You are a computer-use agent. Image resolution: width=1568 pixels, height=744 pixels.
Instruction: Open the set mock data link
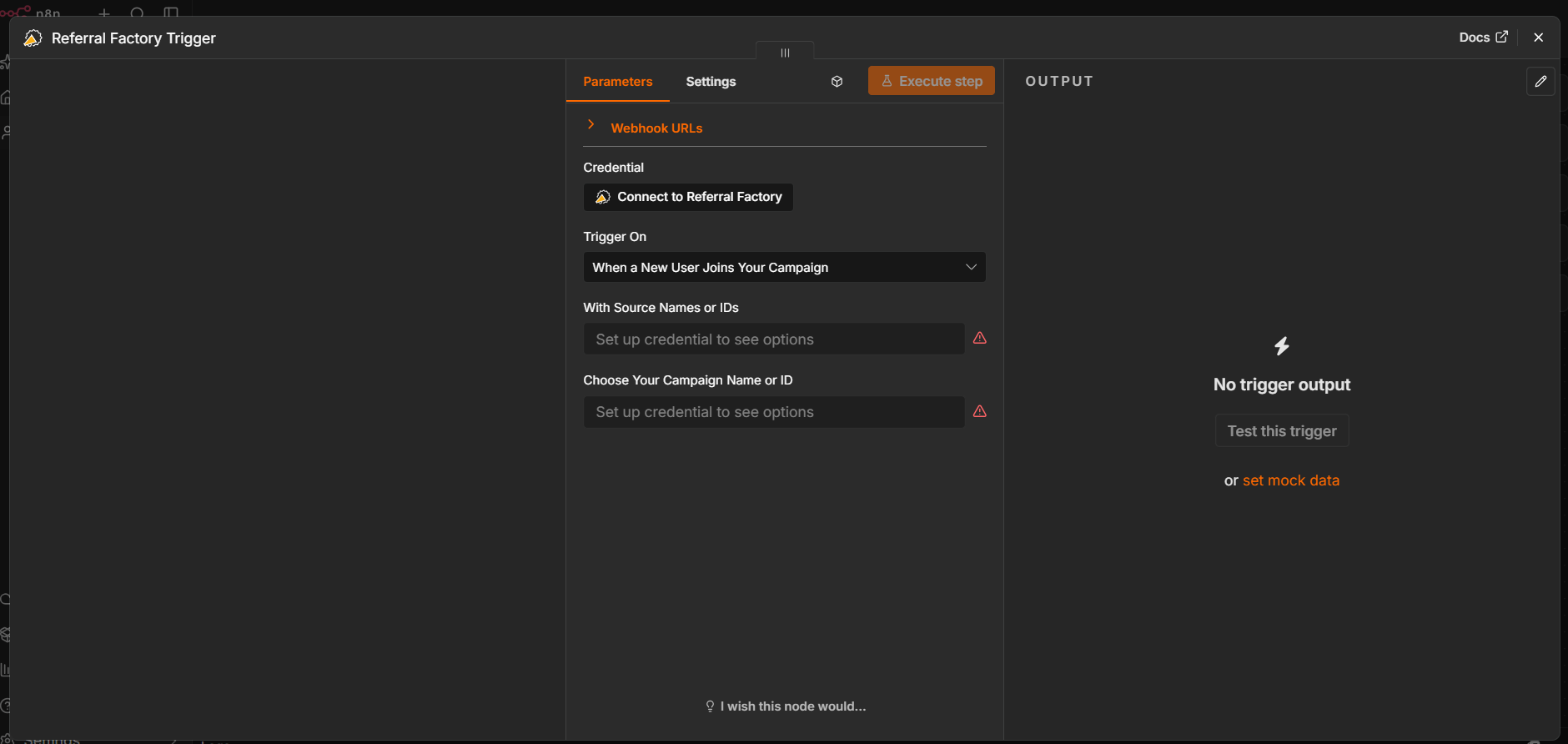1291,480
